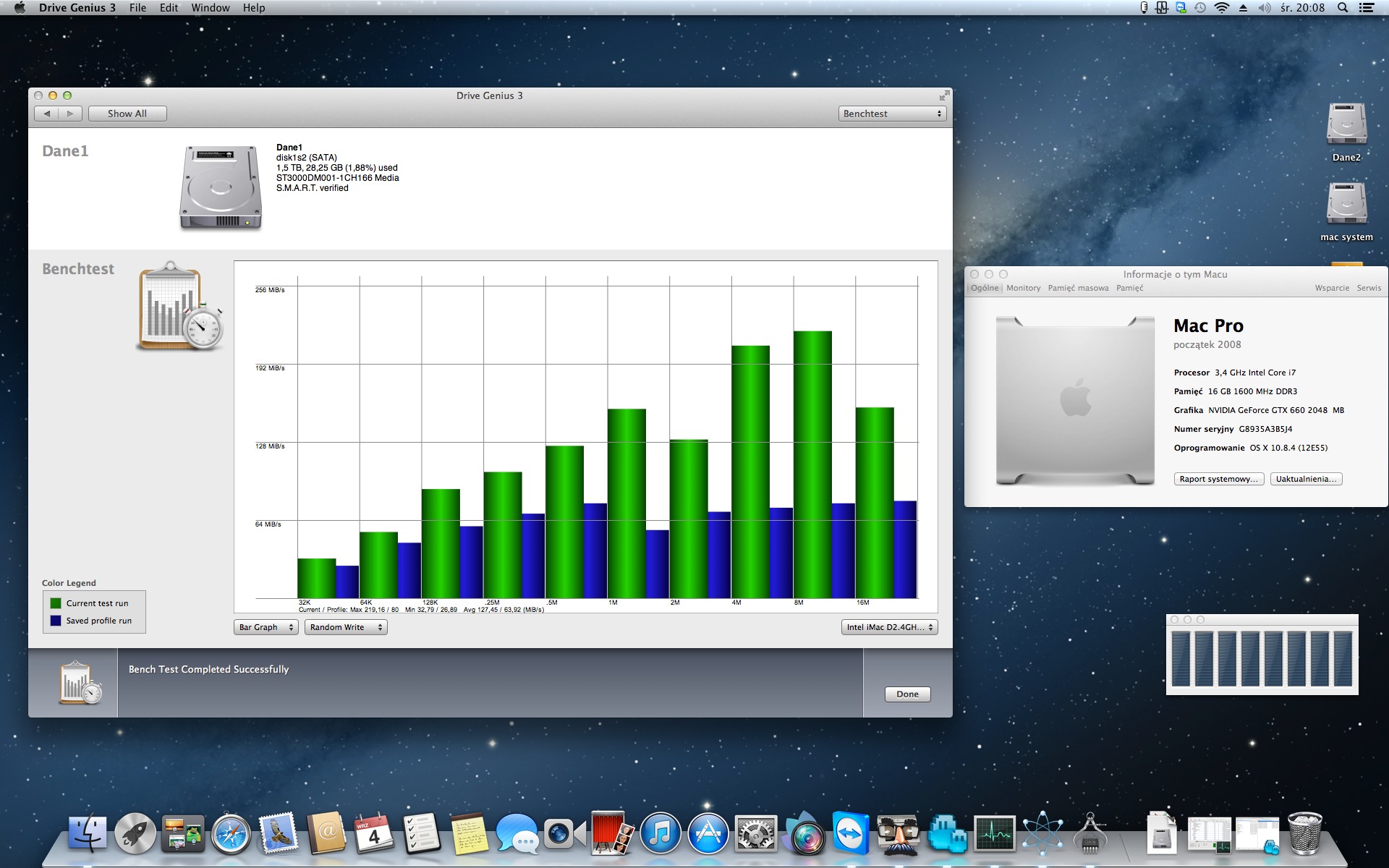The height and width of the screenshot is (868, 1389).
Task: Click the Wsparcie link
Action: pos(1332,288)
